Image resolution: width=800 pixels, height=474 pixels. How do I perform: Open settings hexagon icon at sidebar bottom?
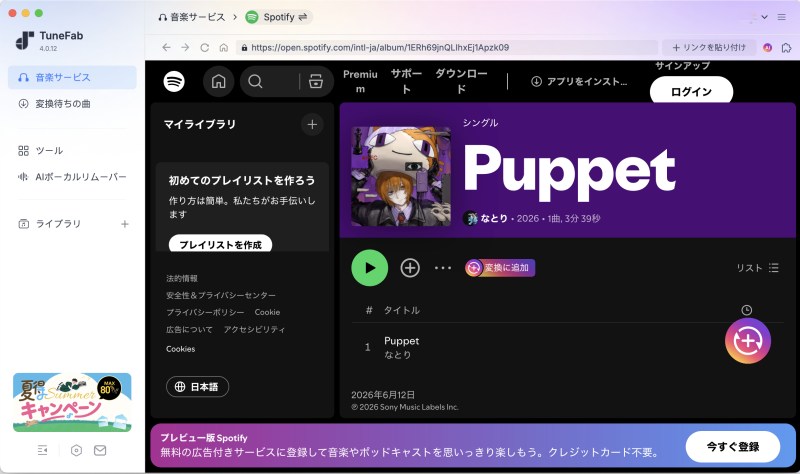point(76,450)
